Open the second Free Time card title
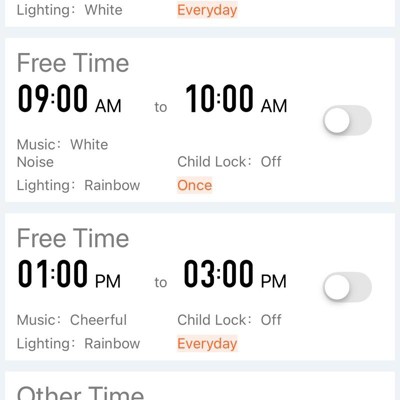 click(x=73, y=238)
